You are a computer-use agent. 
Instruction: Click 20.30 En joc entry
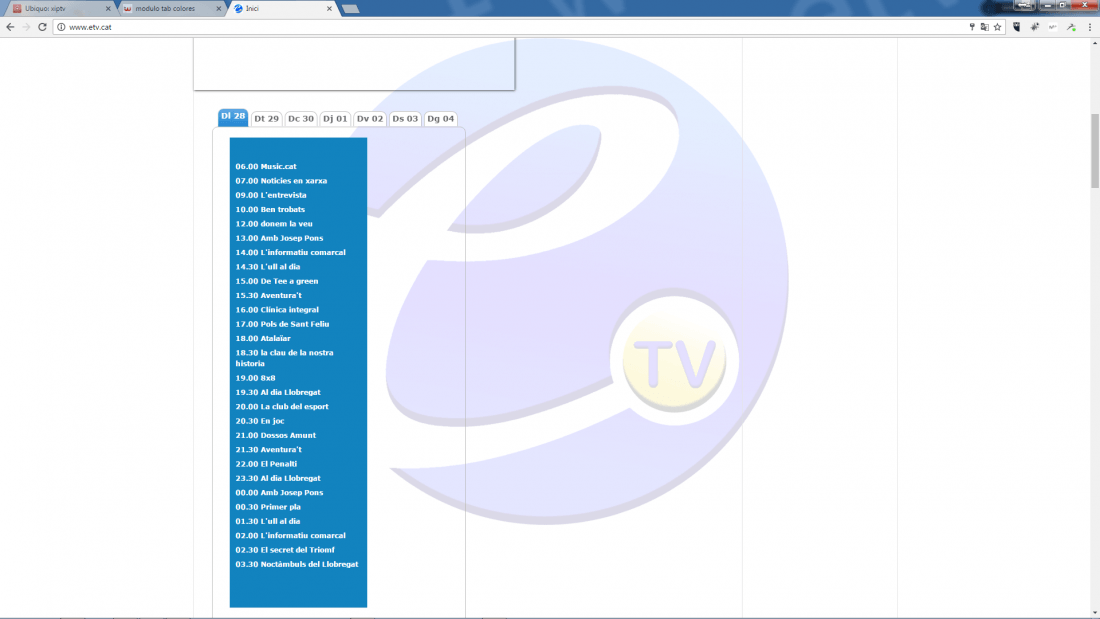260,421
